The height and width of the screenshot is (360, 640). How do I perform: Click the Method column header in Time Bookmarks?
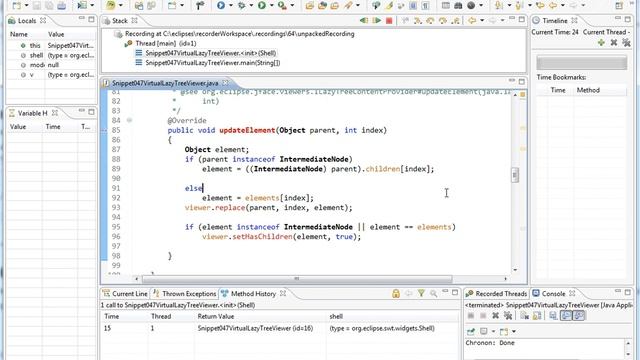pos(600,90)
